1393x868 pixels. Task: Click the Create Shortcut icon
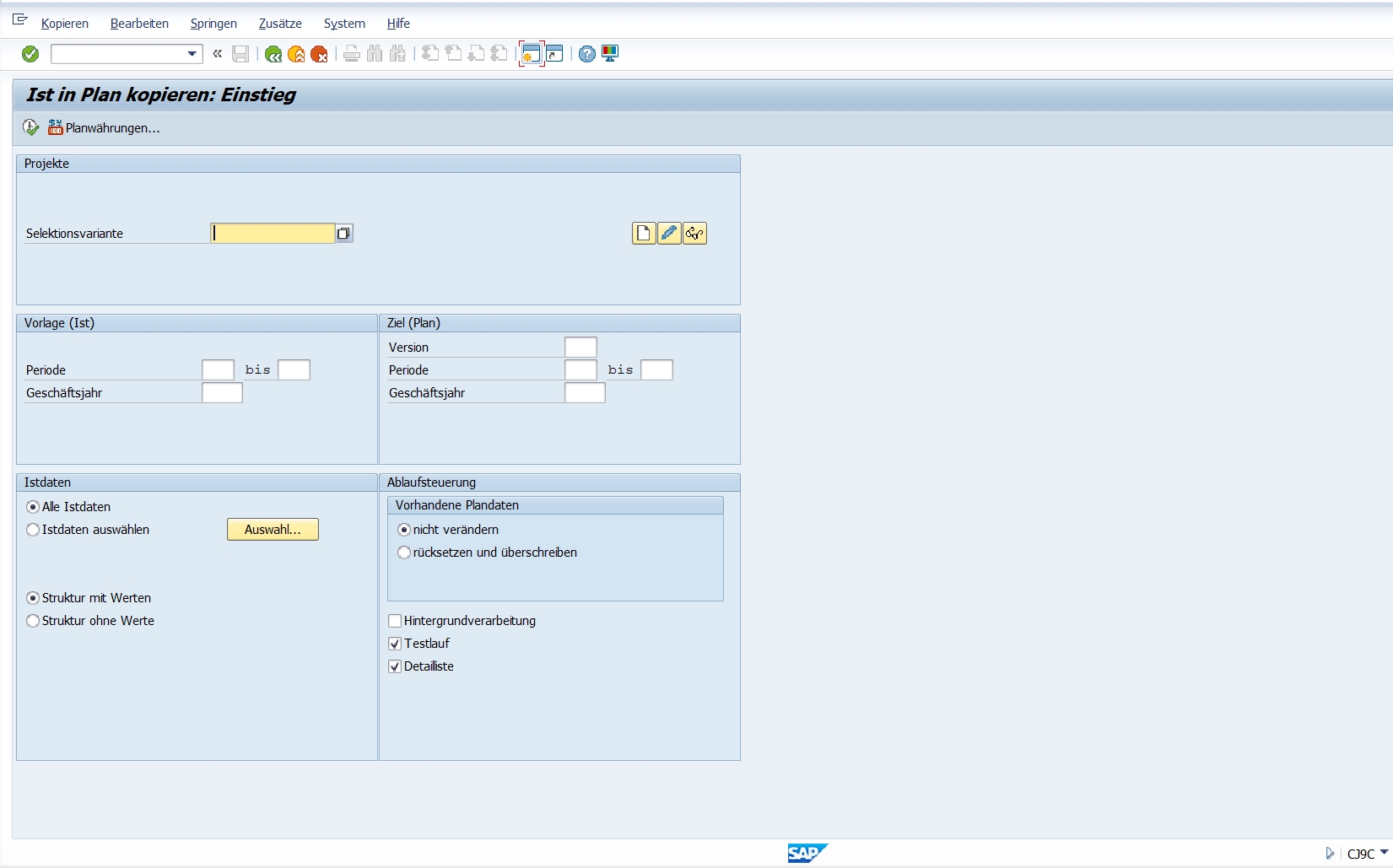pos(554,54)
